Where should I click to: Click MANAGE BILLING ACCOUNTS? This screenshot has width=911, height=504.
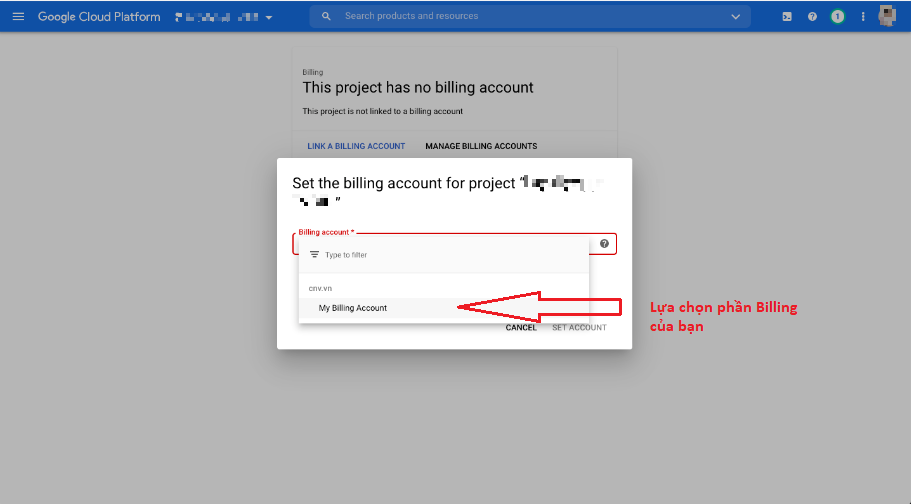pos(481,146)
